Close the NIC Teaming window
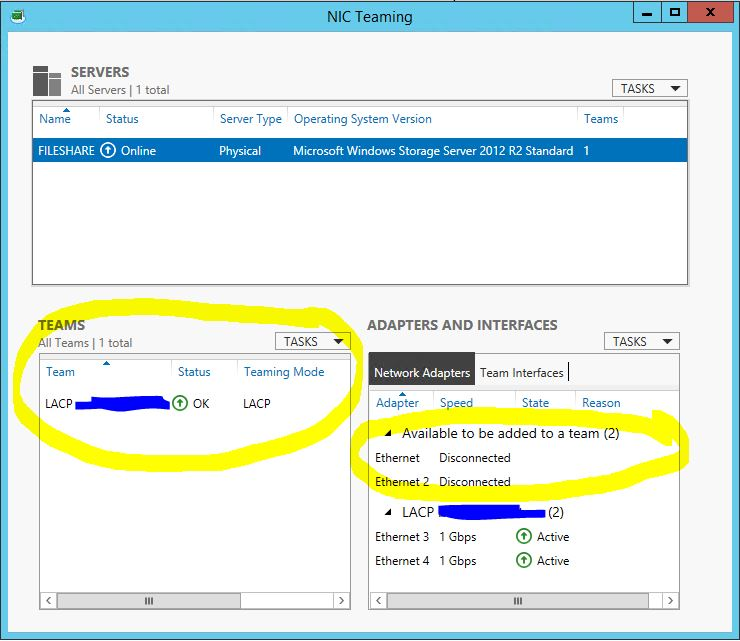 [710, 13]
